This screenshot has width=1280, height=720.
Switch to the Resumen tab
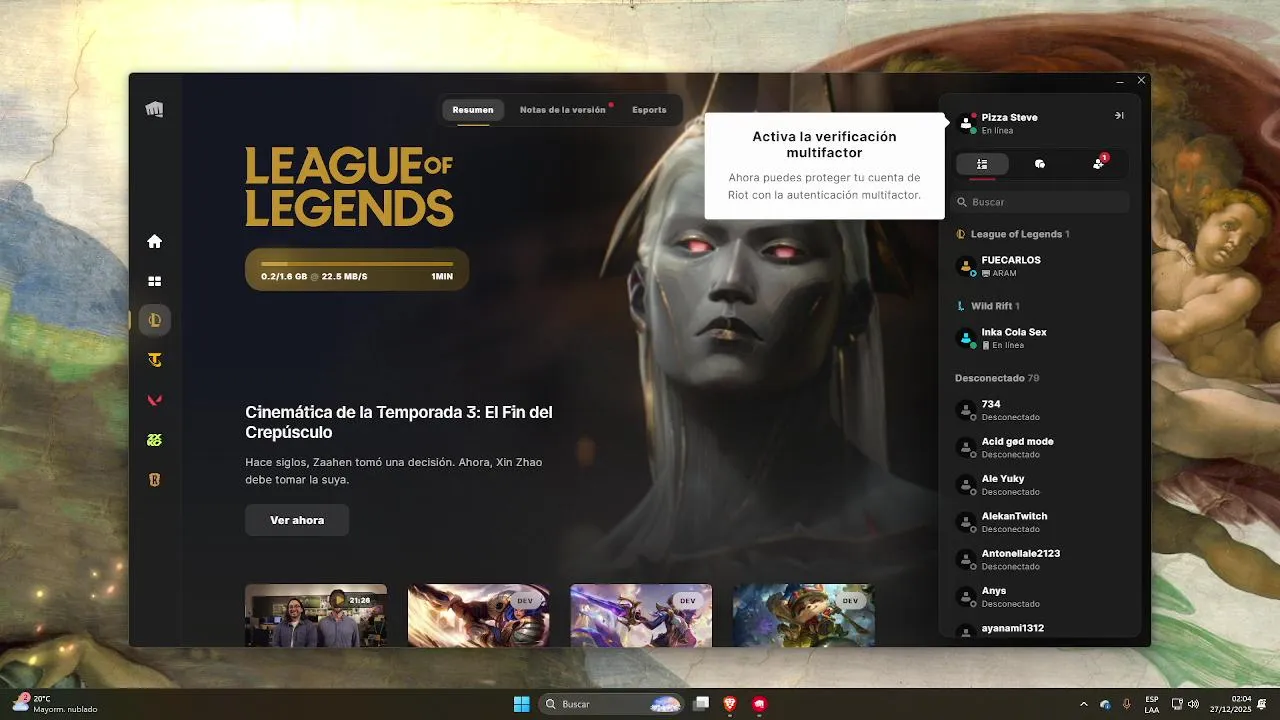(x=472, y=110)
